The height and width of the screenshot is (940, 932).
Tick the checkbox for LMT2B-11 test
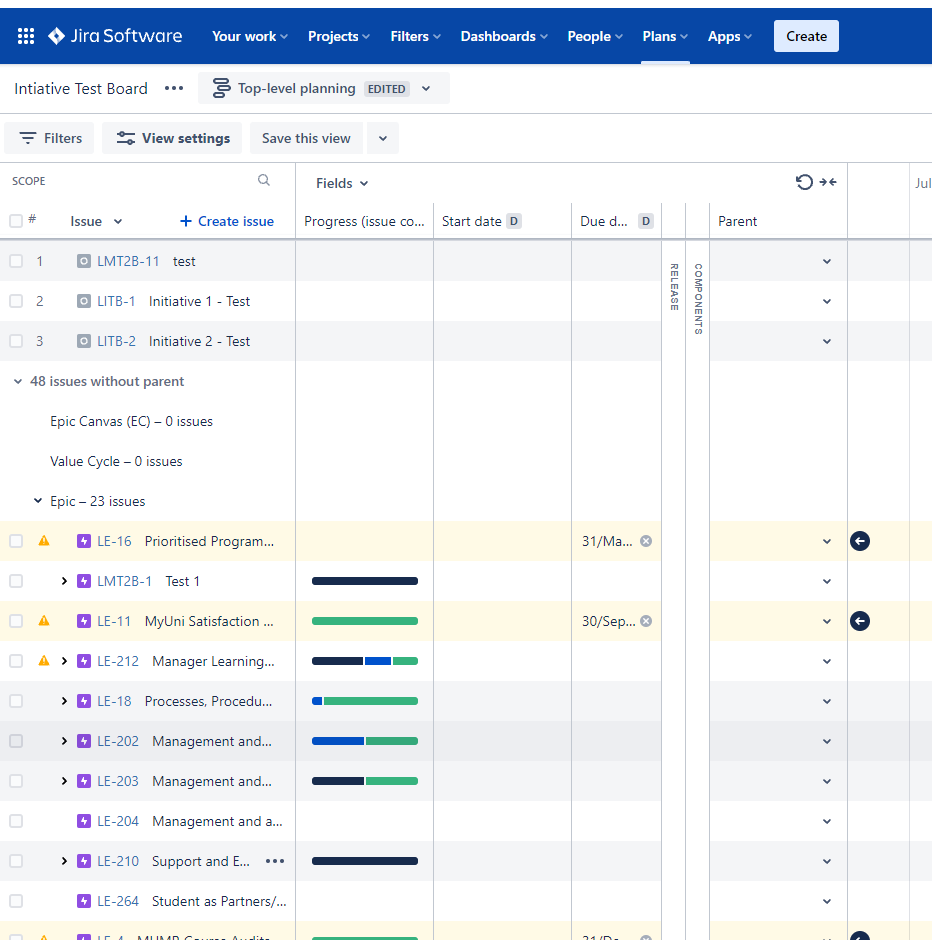16,261
